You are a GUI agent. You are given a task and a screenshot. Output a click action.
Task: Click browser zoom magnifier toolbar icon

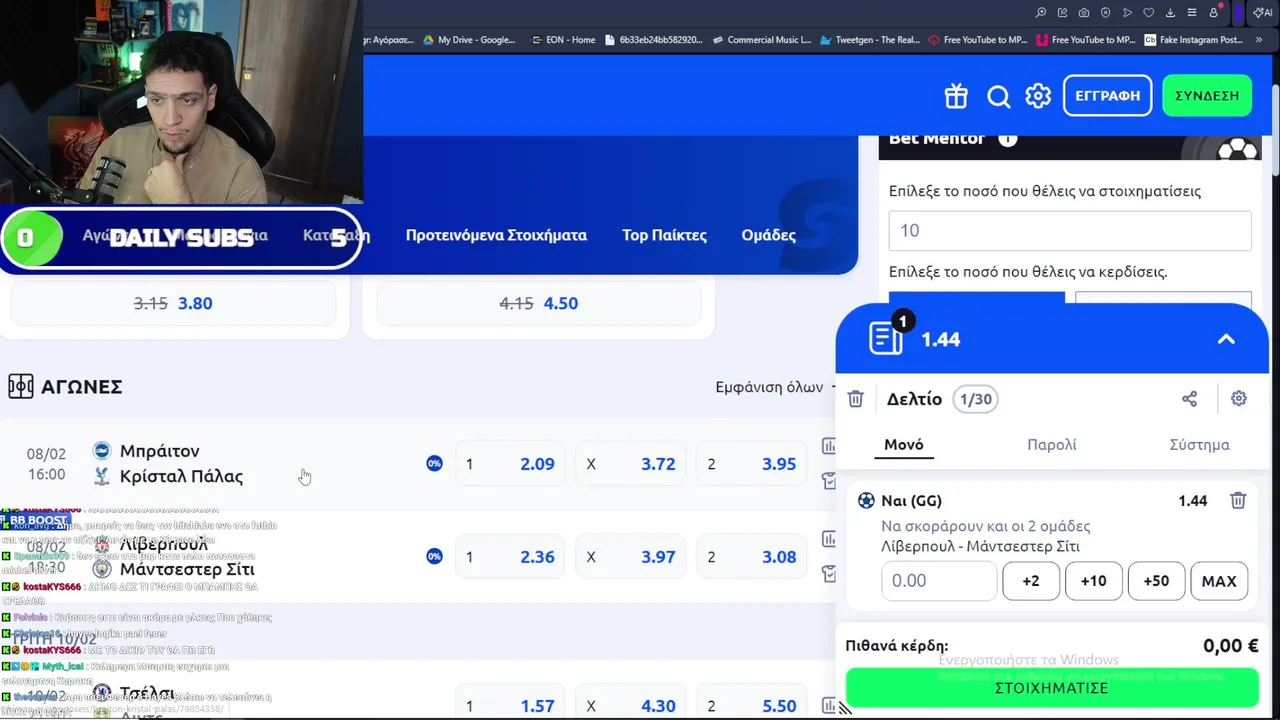click(1041, 12)
